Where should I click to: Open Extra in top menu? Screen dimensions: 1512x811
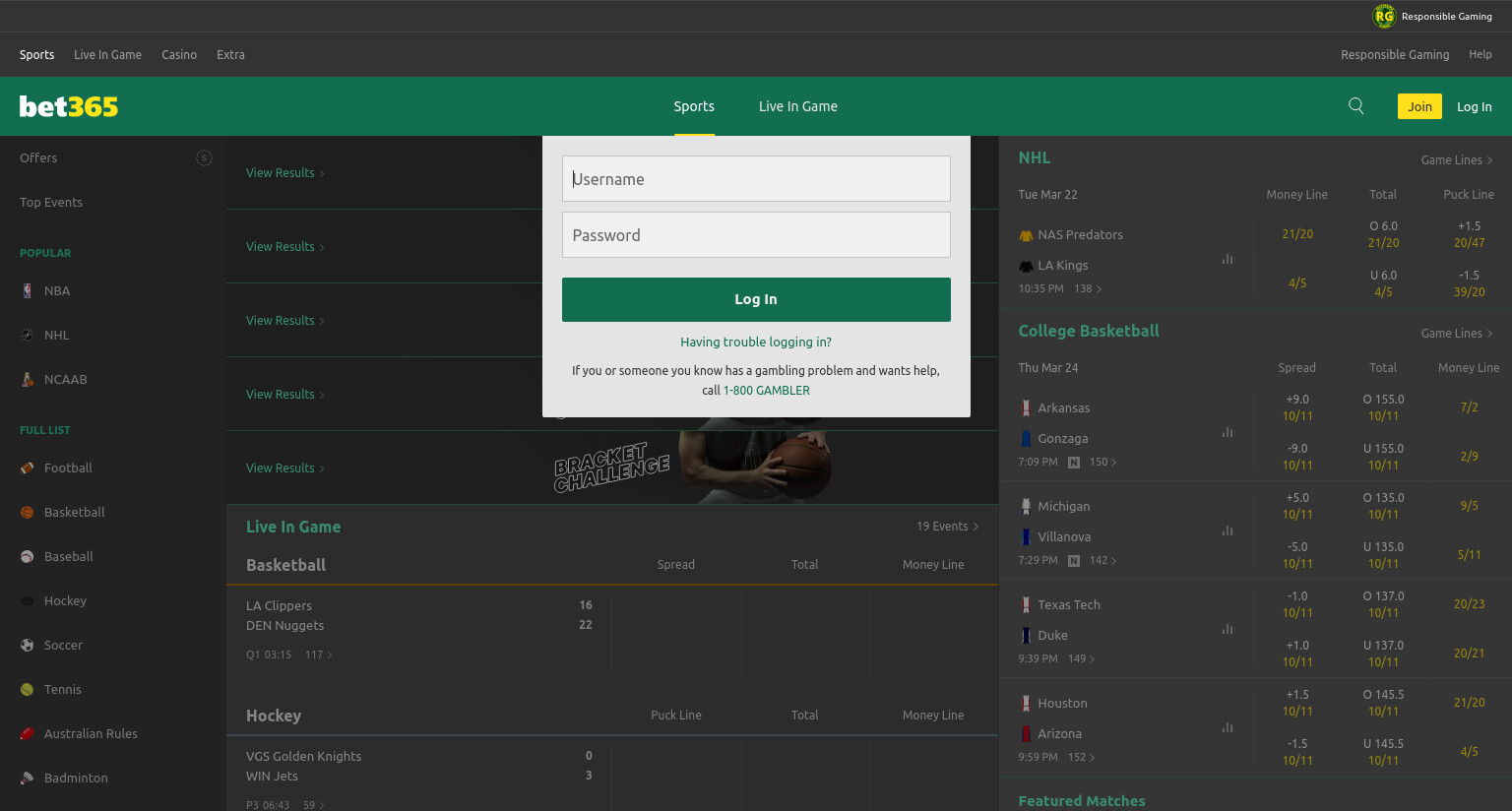pos(230,54)
